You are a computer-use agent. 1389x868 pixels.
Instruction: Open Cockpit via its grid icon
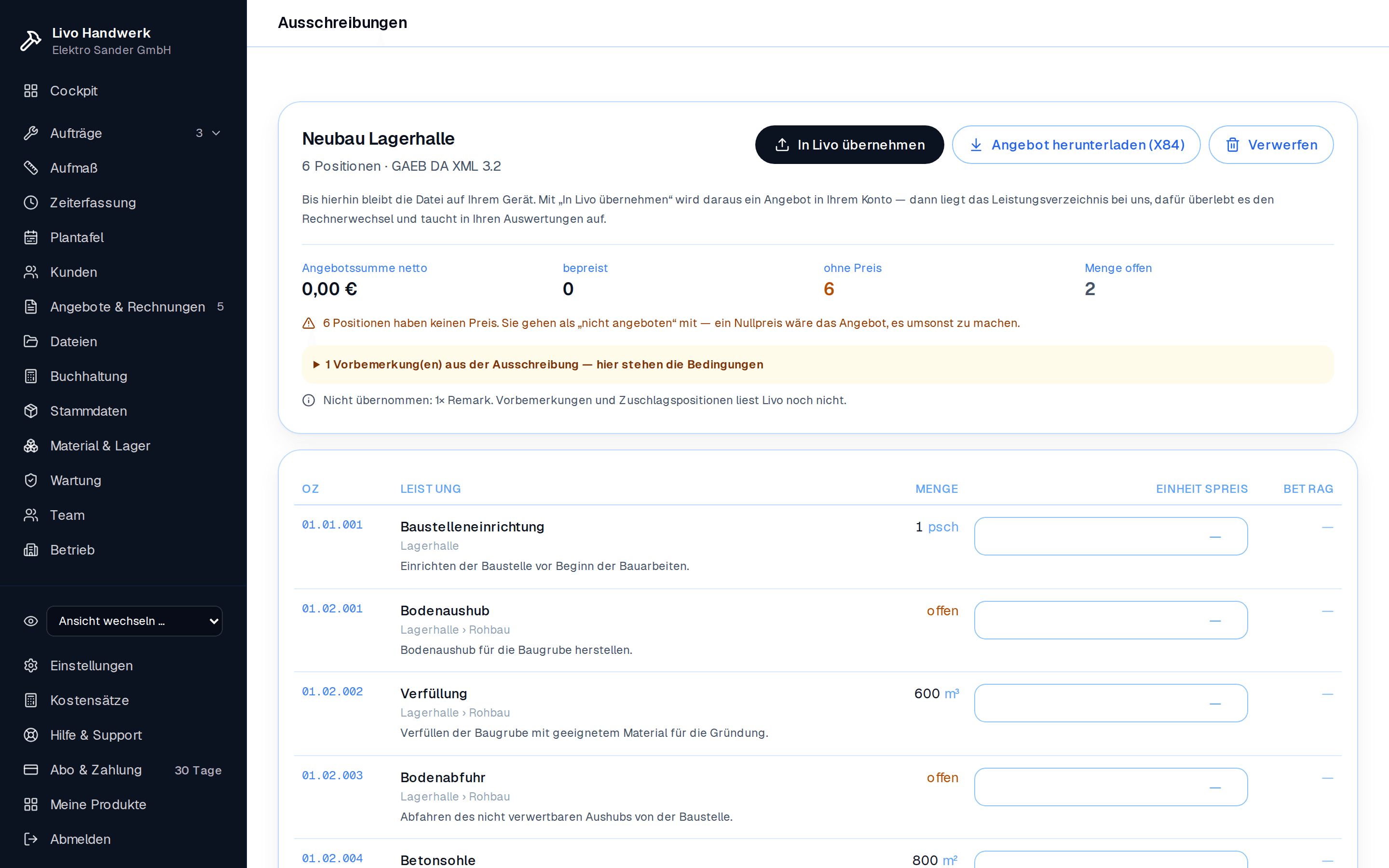point(31,91)
